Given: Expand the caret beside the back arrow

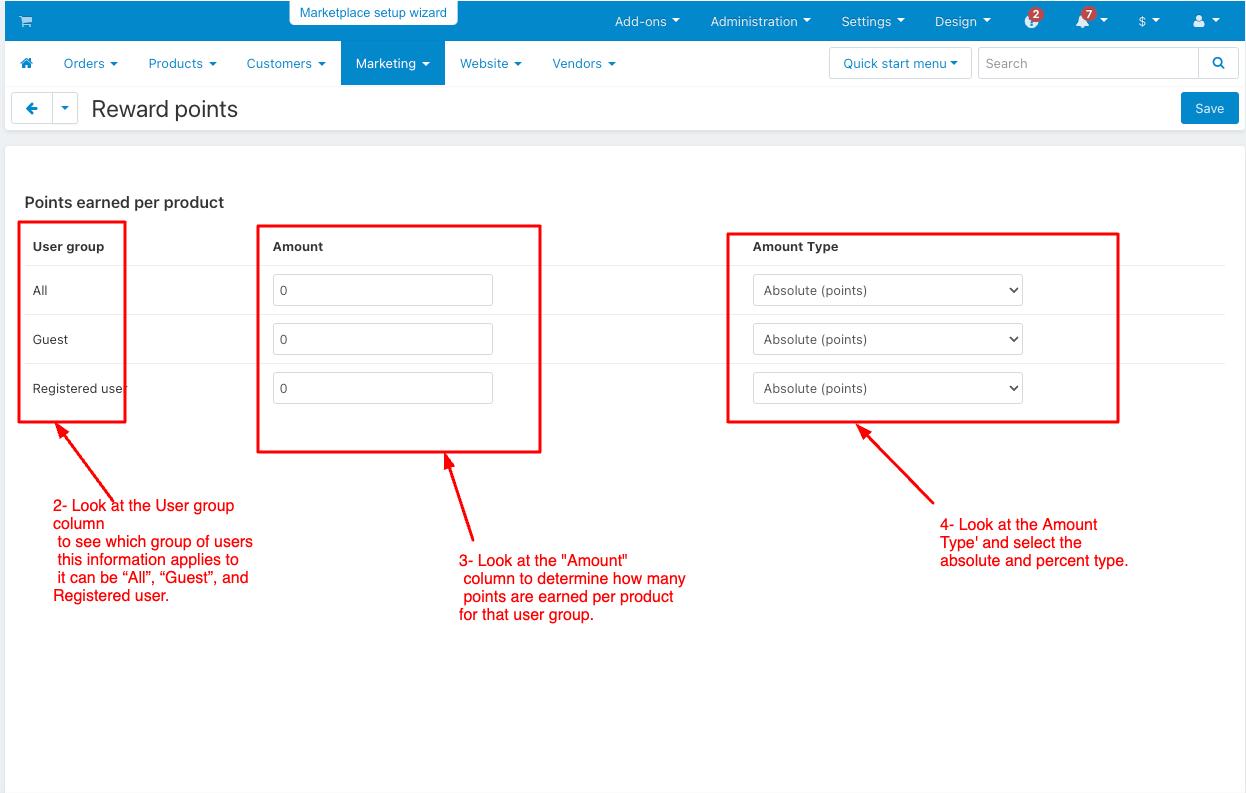Looking at the screenshot, I should pyautogui.click(x=65, y=109).
